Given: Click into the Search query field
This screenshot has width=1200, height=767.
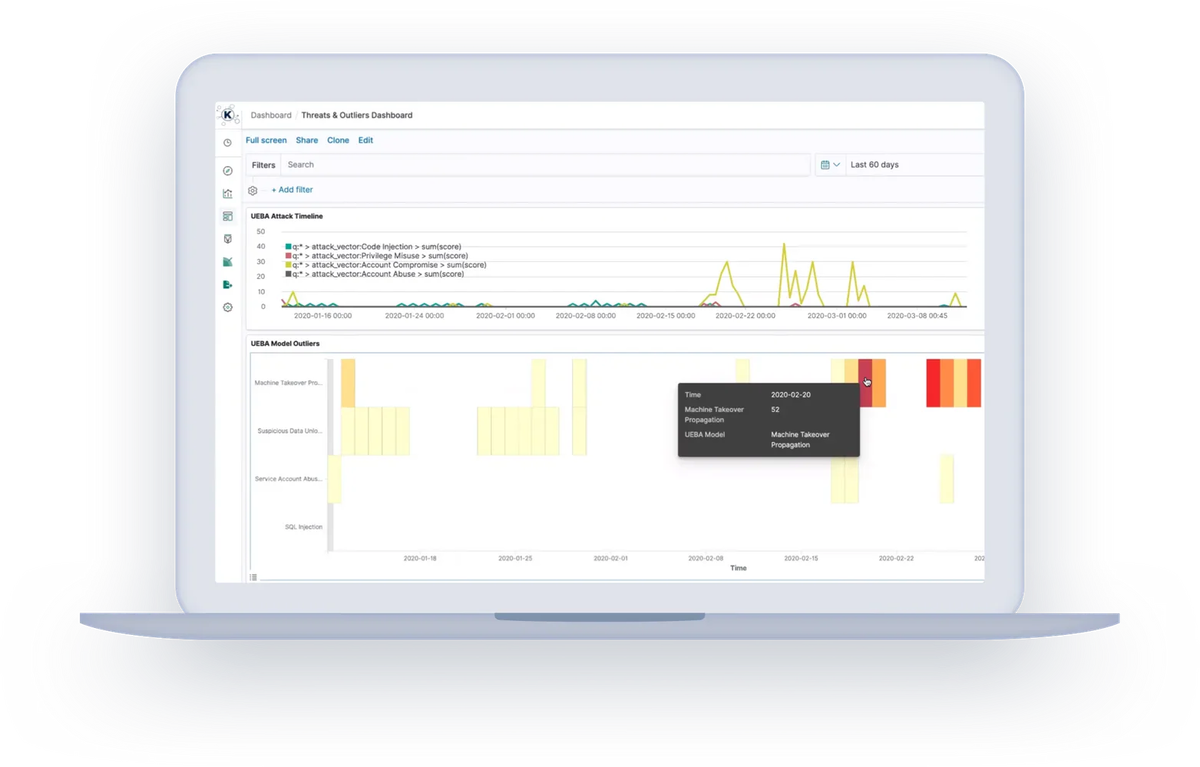Looking at the screenshot, I should [x=545, y=165].
